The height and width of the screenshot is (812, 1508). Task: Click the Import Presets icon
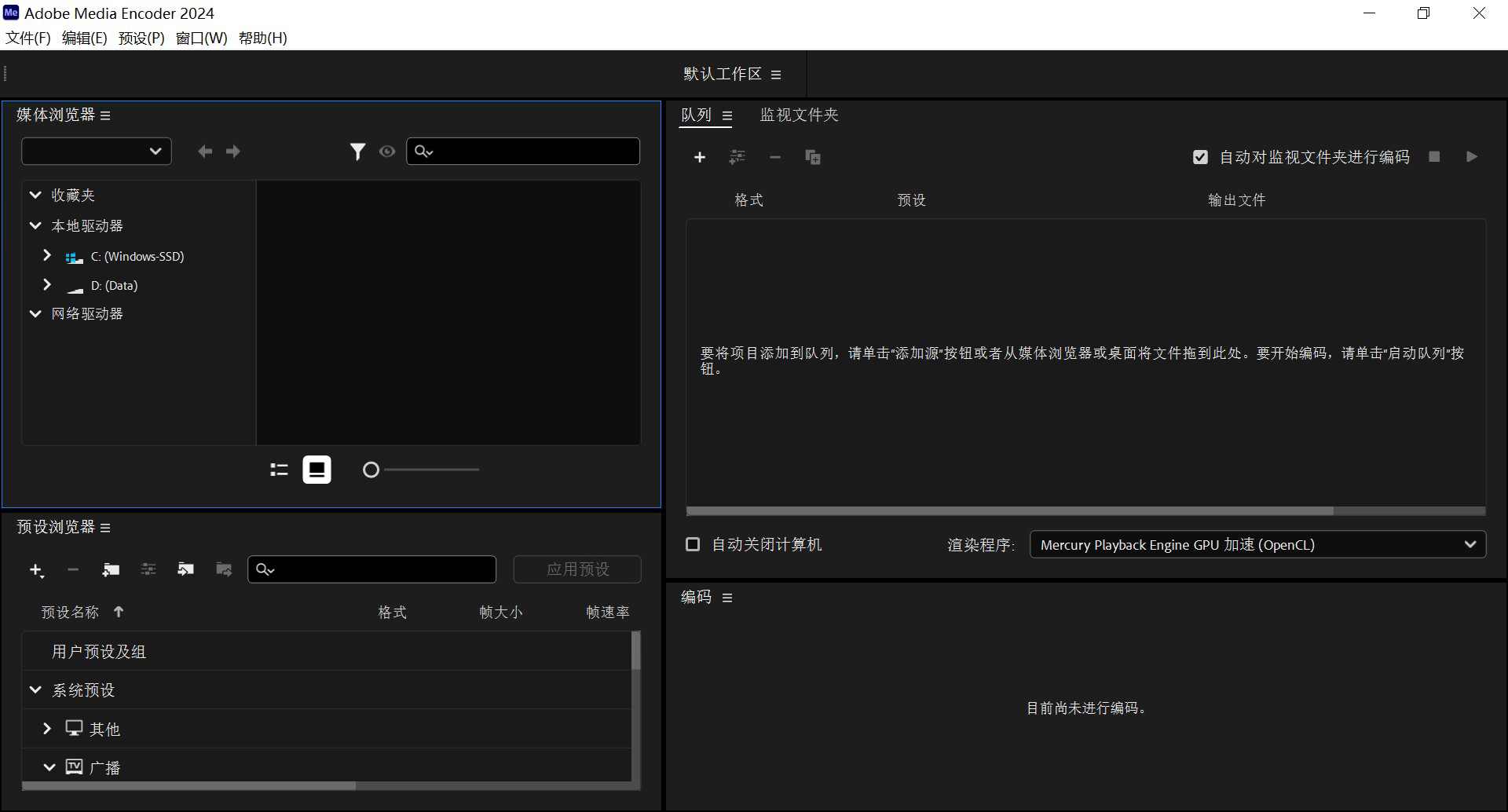[x=186, y=569]
